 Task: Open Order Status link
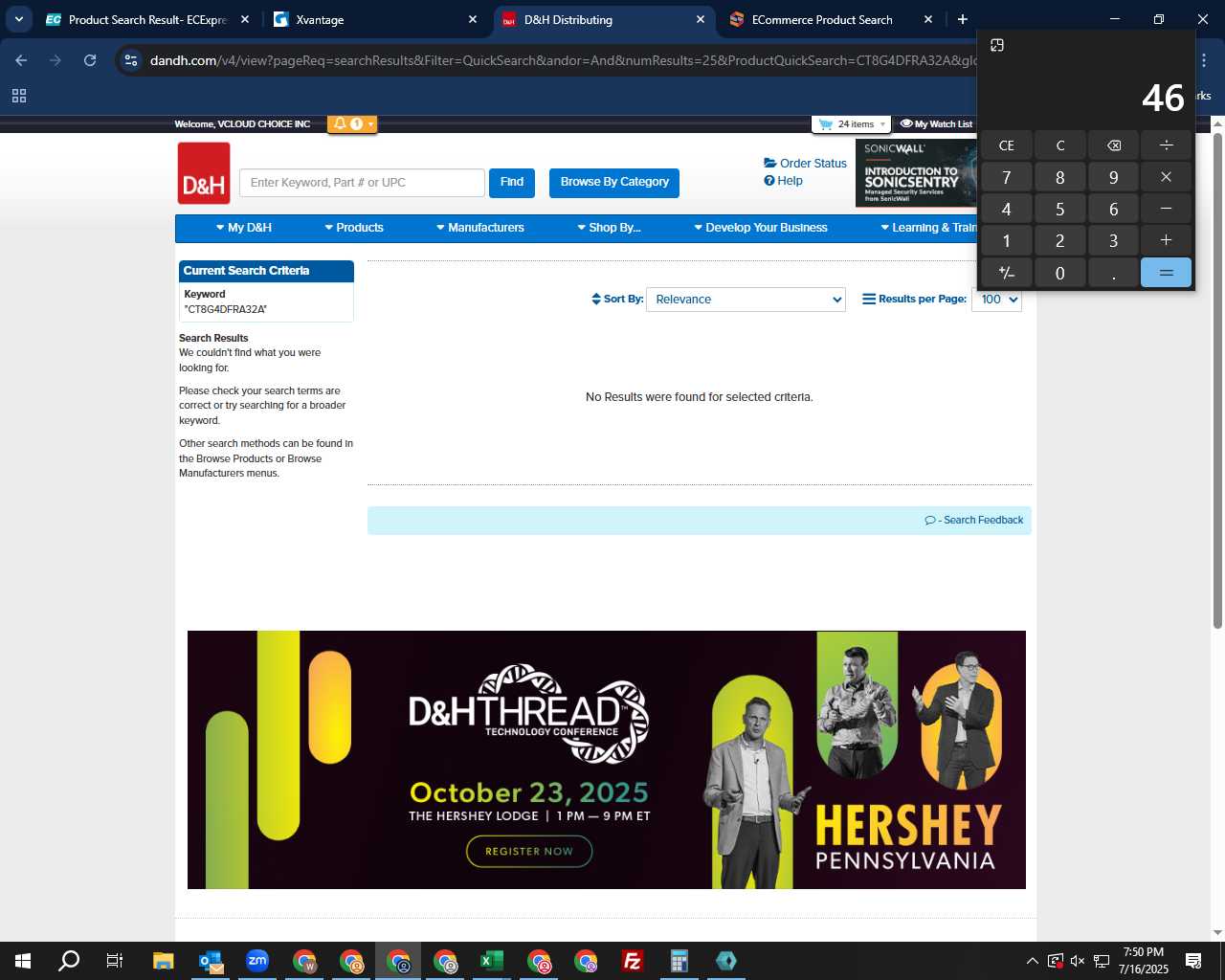(805, 164)
